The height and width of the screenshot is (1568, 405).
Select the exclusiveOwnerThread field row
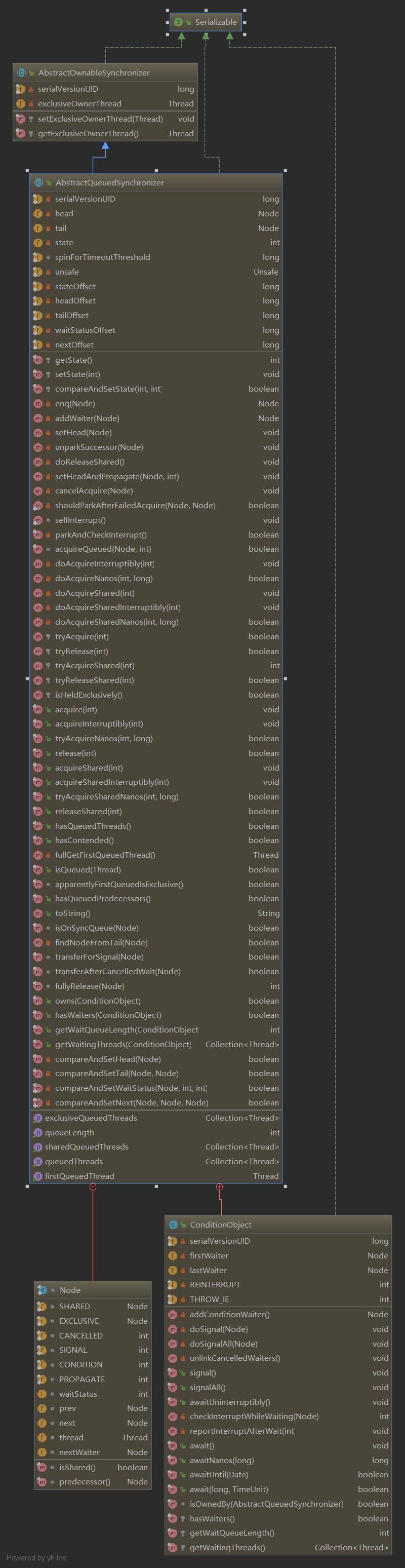click(79, 103)
